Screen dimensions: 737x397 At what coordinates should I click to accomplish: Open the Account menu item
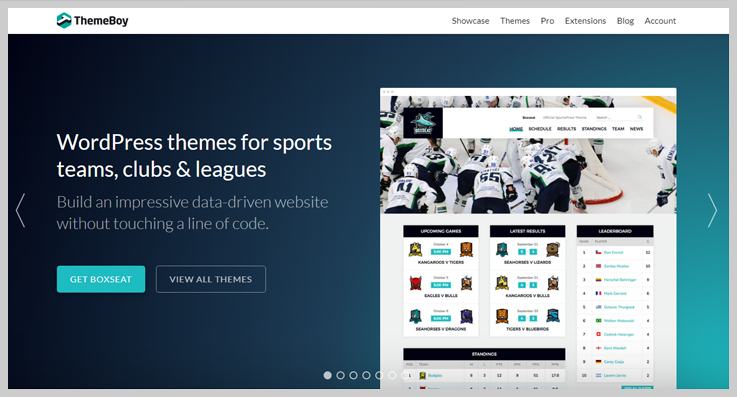(x=660, y=21)
